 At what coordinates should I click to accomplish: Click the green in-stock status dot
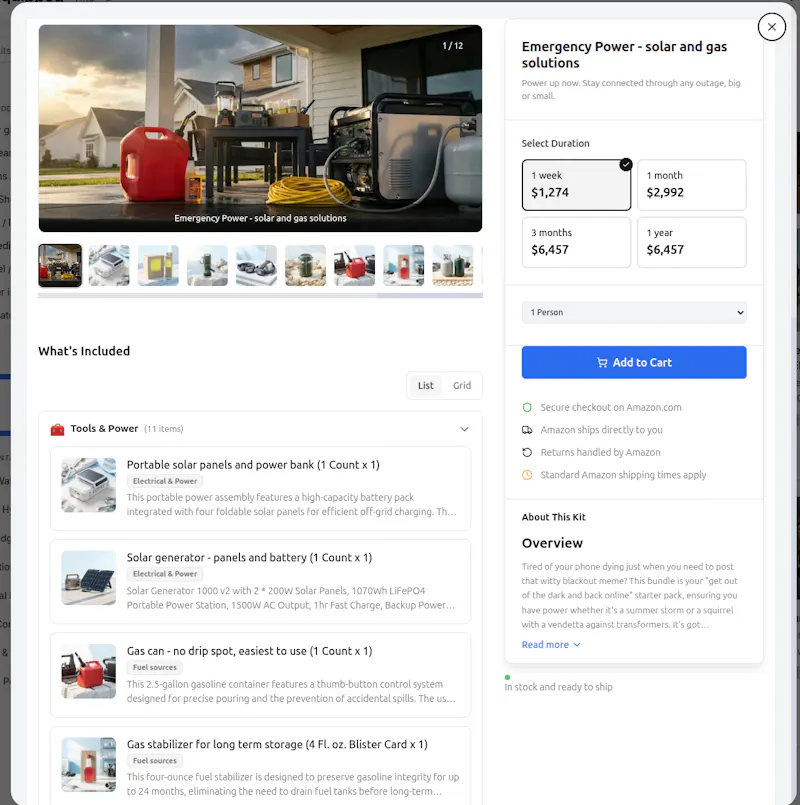pyautogui.click(x=507, y=678)
